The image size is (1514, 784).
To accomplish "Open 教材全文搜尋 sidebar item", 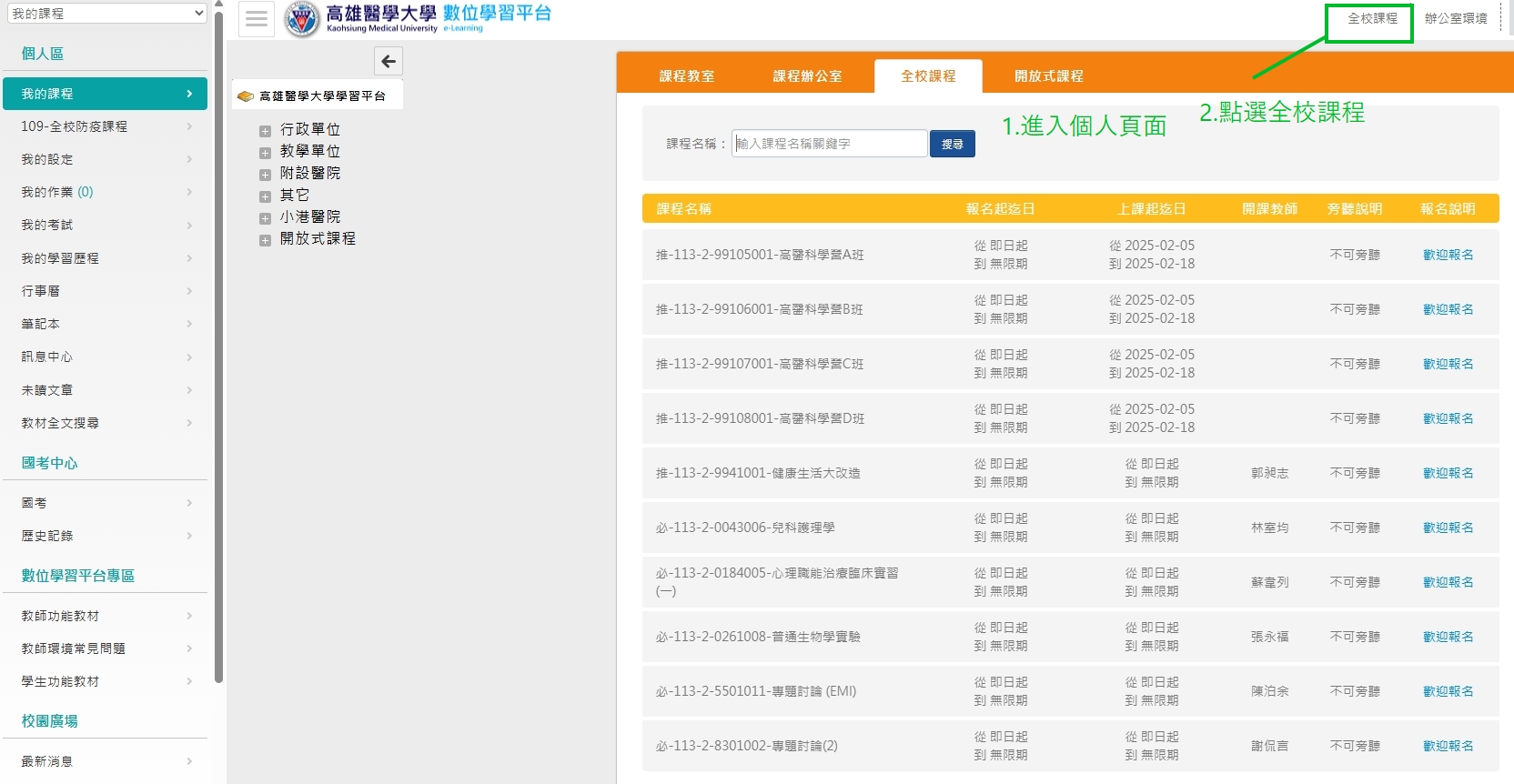I will coord(106,423).
